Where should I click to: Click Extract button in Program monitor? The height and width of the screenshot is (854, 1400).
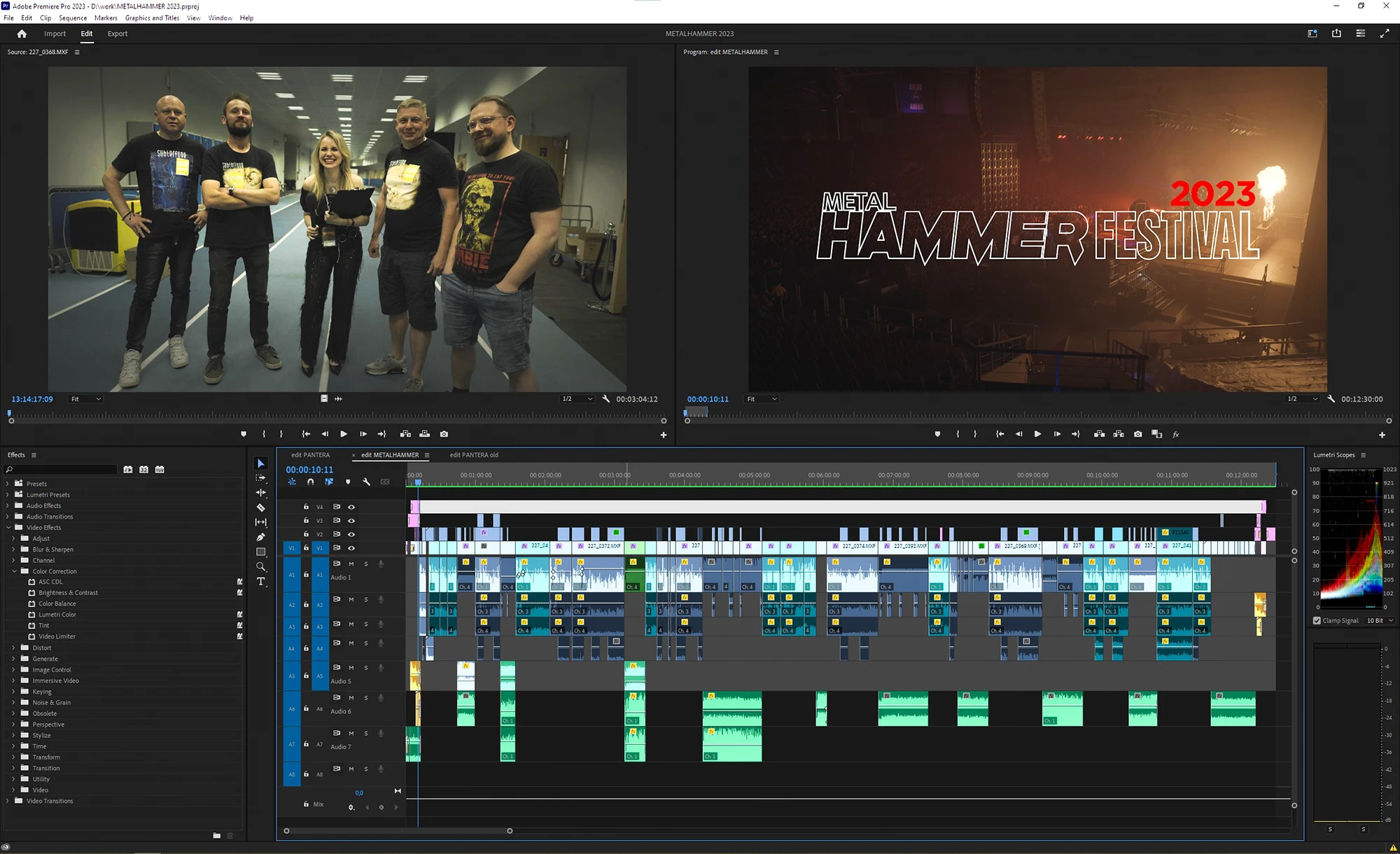pos(1119,434)
